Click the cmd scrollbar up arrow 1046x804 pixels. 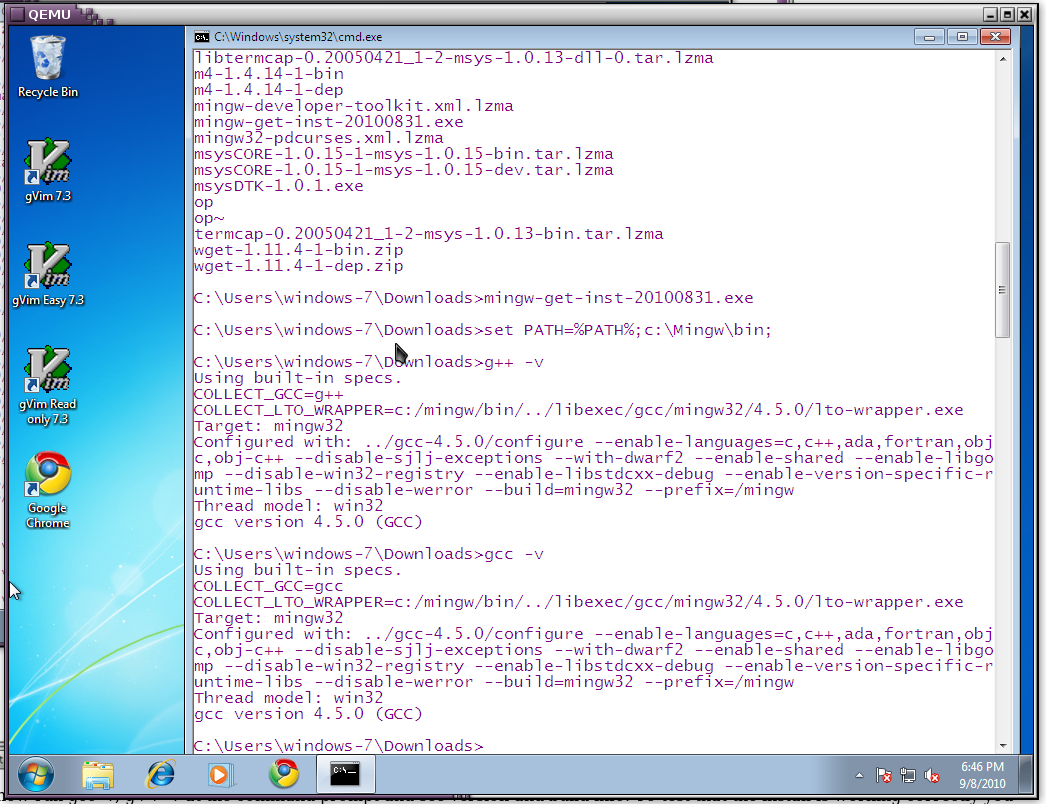click(x=1001, y=58)
